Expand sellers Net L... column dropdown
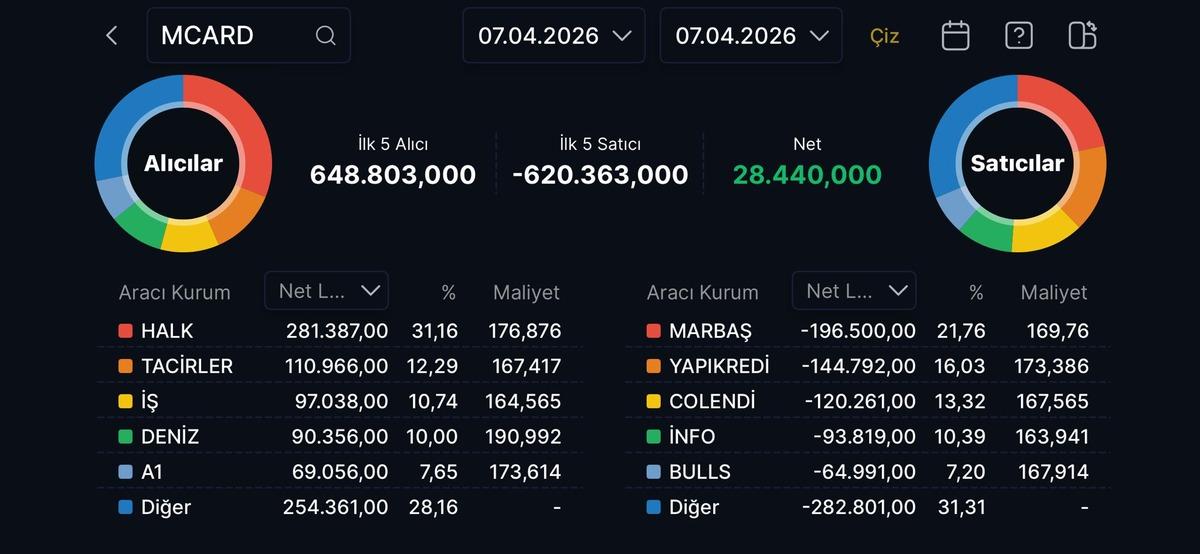Image resolution: width=1200 pixels, height=554 pixels. (854, 291)
